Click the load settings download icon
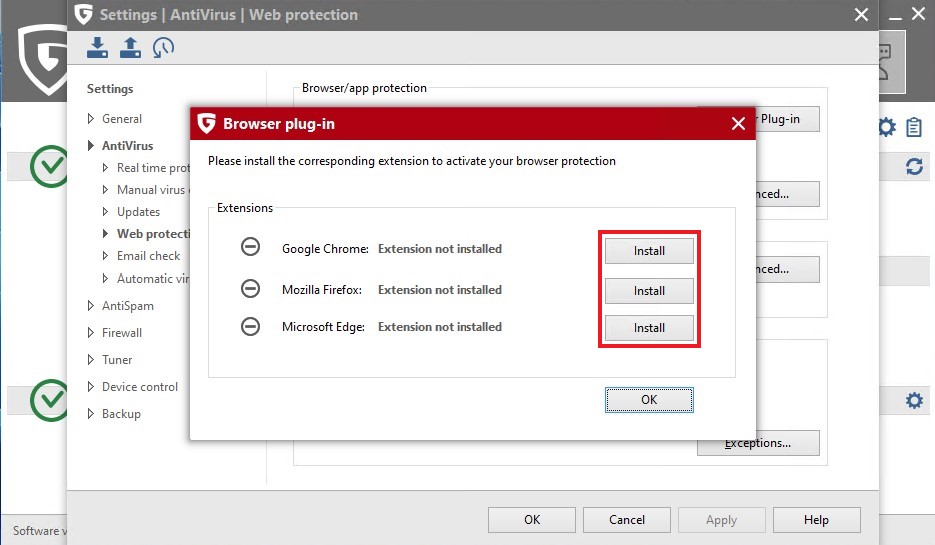This screenshot has height=545, width=935. point(97,48)
